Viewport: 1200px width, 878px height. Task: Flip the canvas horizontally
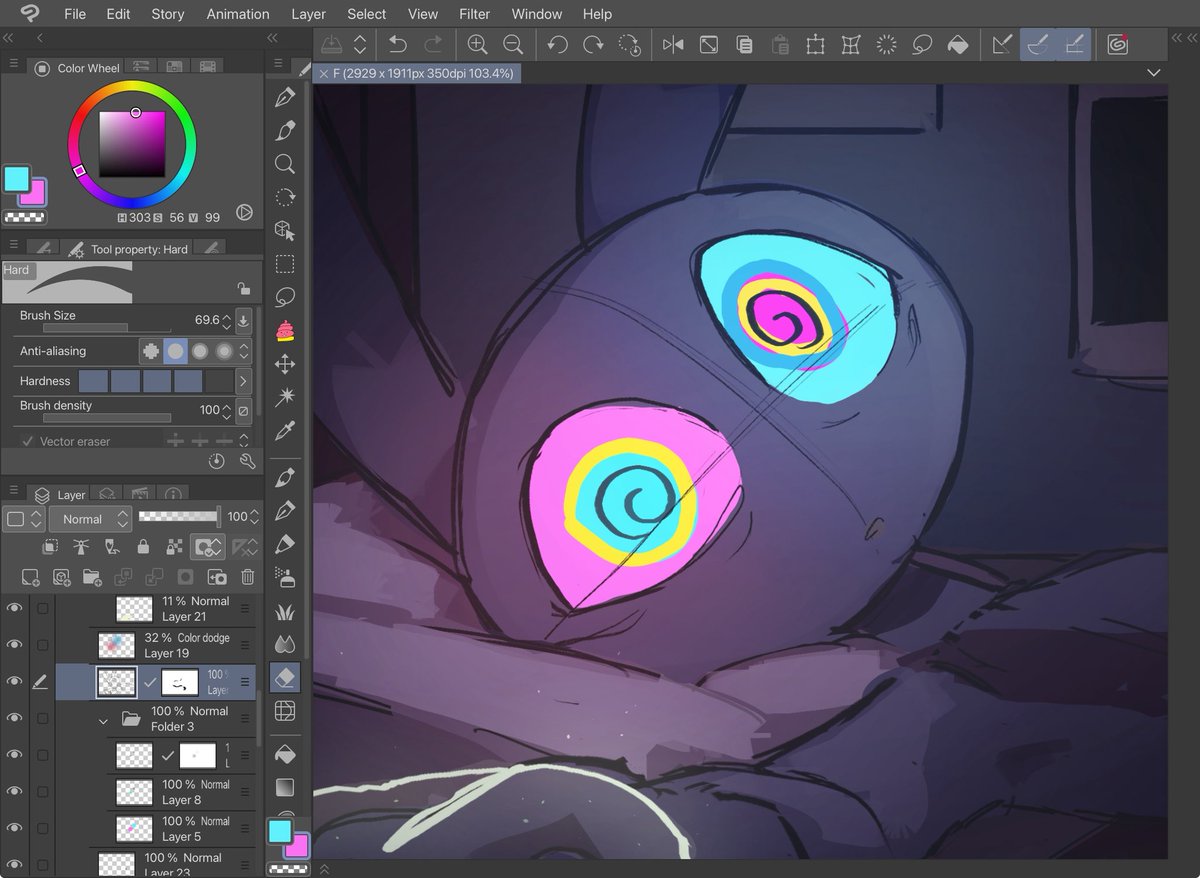pos(673,44)
